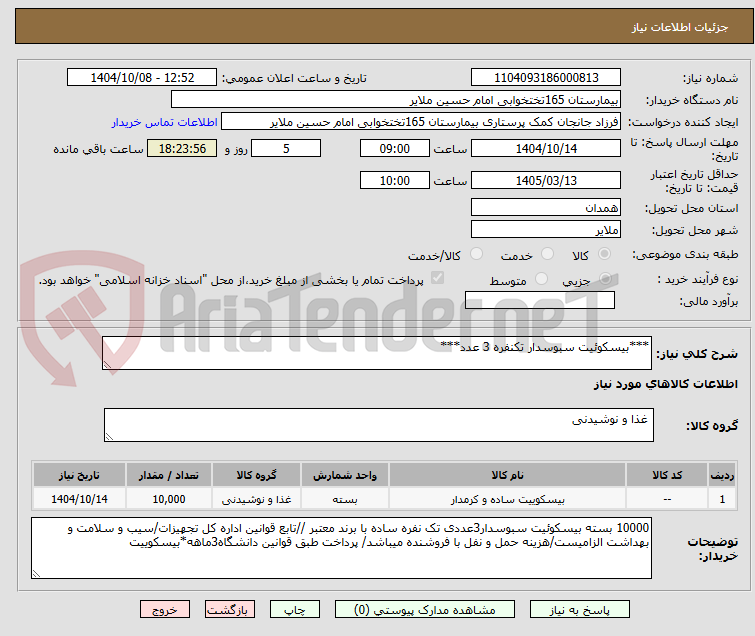This screenshot has width=755, height=636.
Task: Click the empty برآورد مالی field
Action: 540,300
